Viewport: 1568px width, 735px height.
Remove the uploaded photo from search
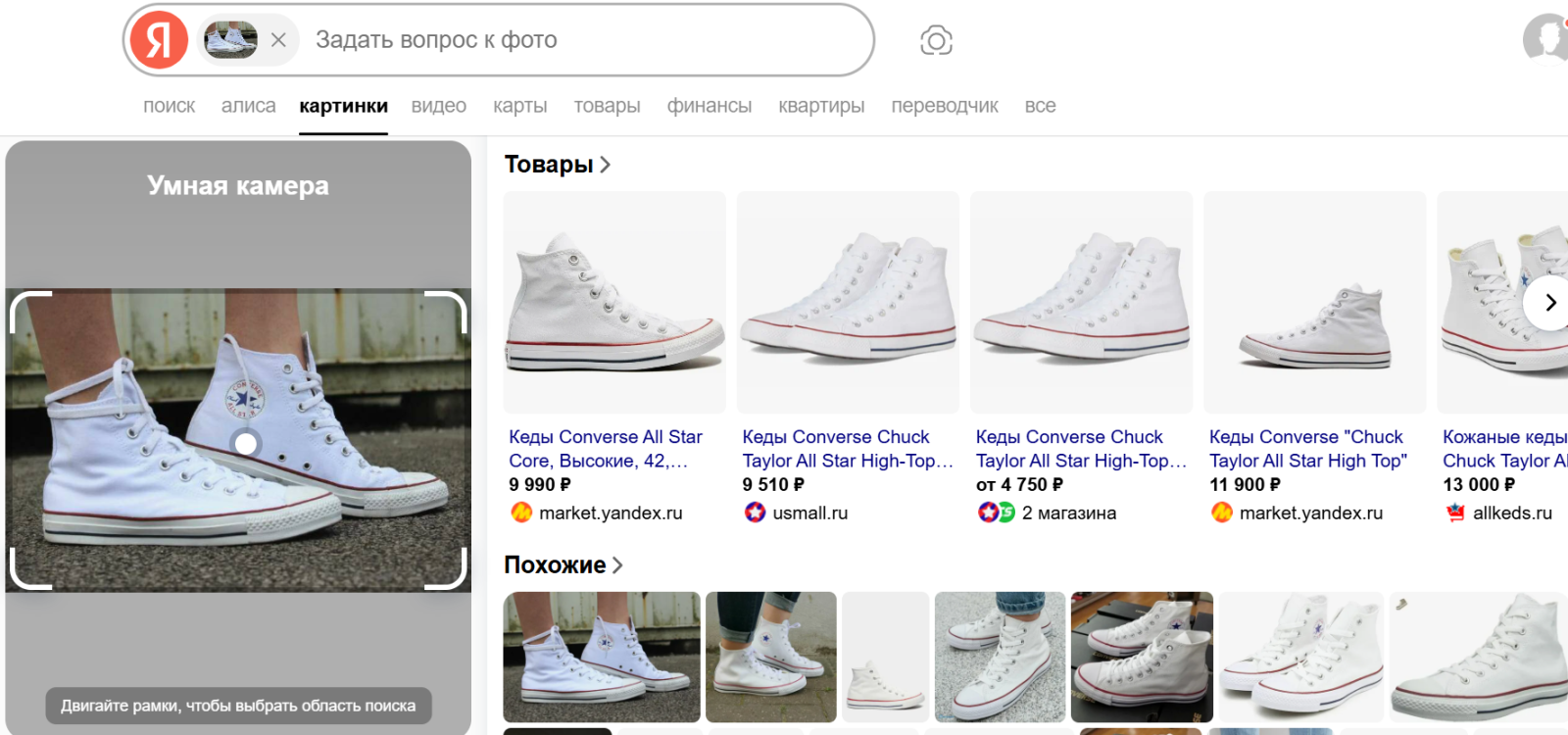pyautogui.click(x=278, y=40)
